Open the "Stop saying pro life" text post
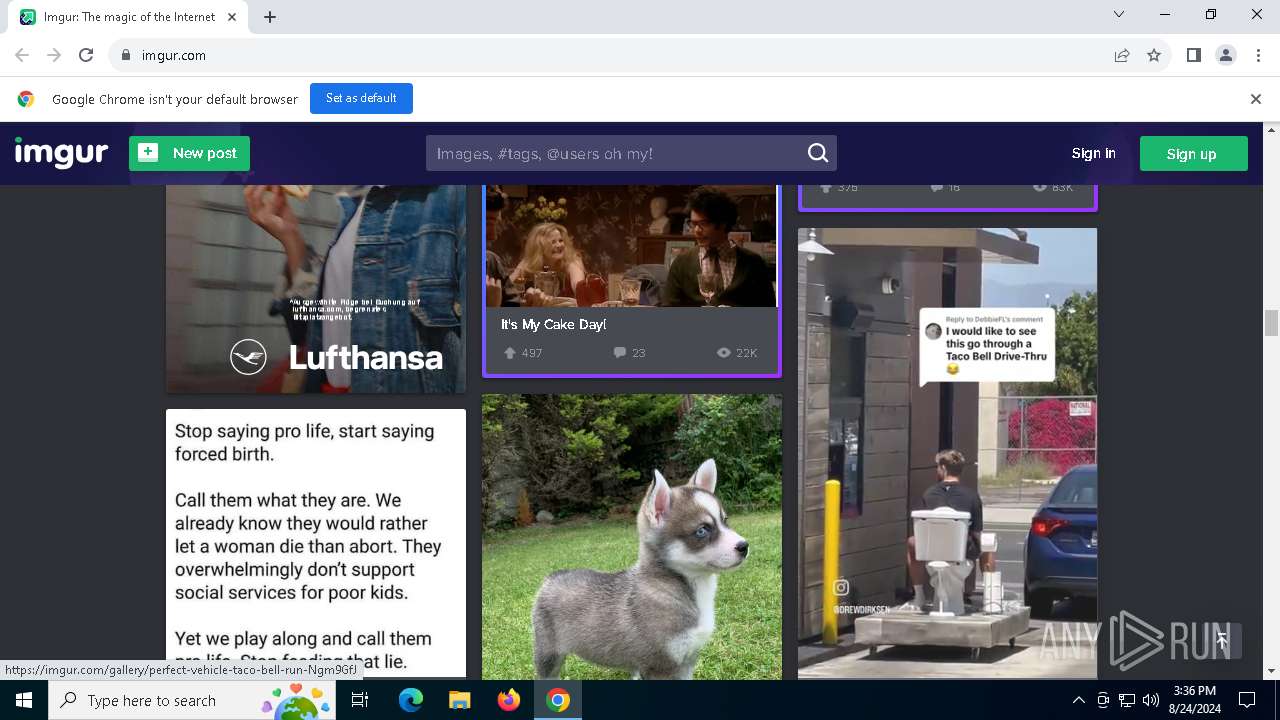The width and height of the screenshot is (1280, 720). point(316,543)
